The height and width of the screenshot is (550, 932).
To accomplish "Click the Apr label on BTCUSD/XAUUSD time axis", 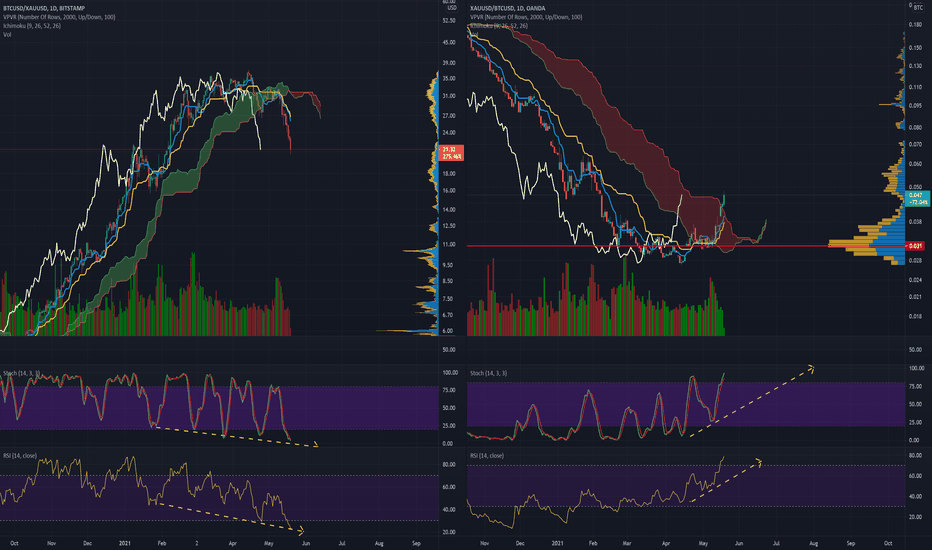I will point(232,543).
